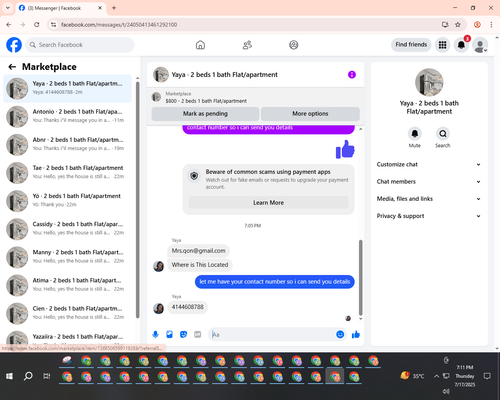Screen dimensions: 500x400
Task: Click the message Aa input field
Action: [272, 334]
